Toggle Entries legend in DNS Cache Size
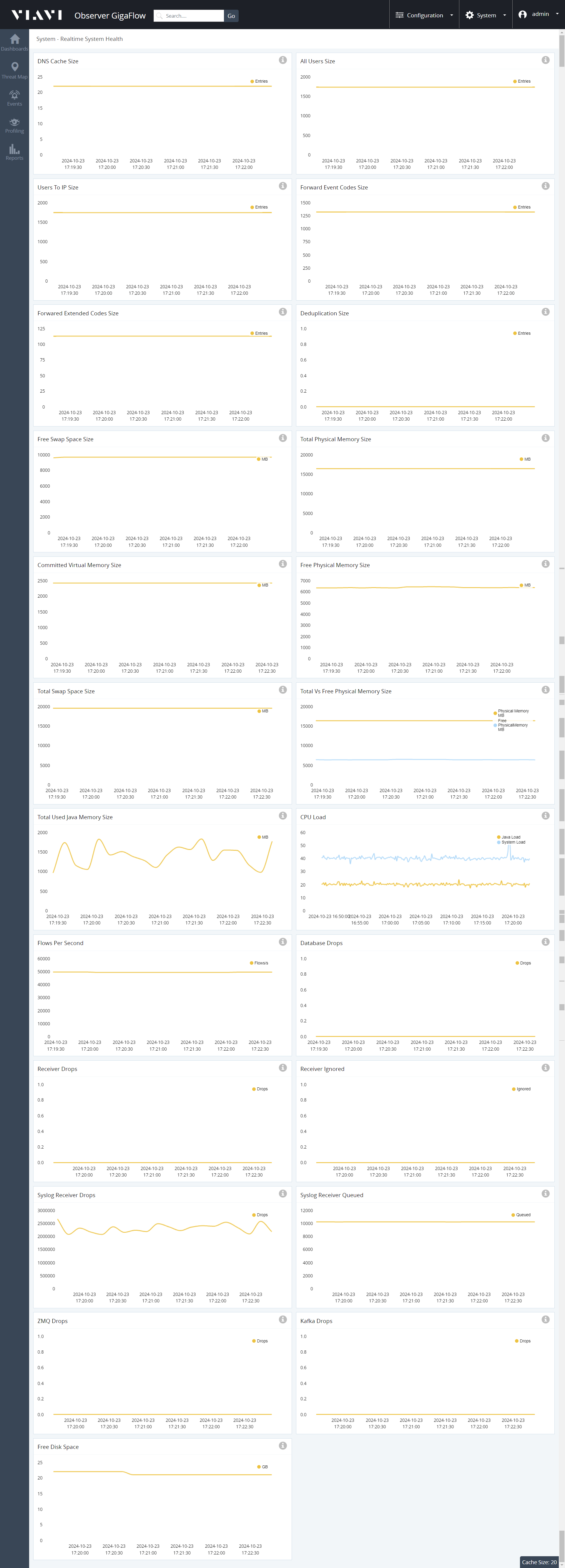The height and width of the screenshot is (1568, 565). tap(259, 81)
